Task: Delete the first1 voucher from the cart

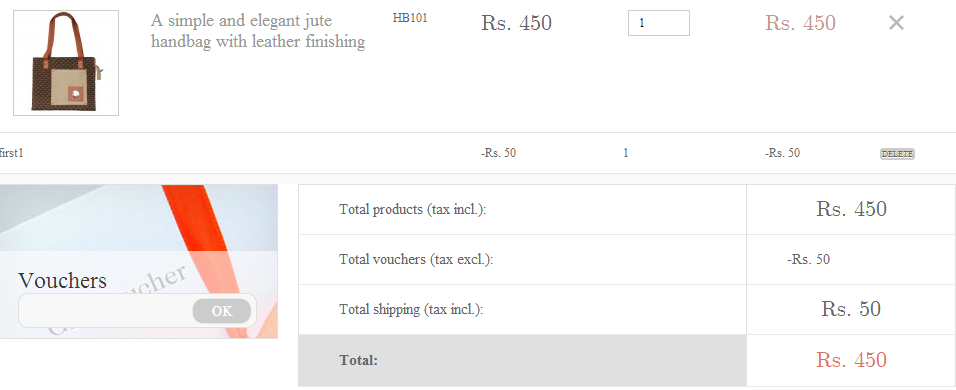Action: tap(897, 154)
